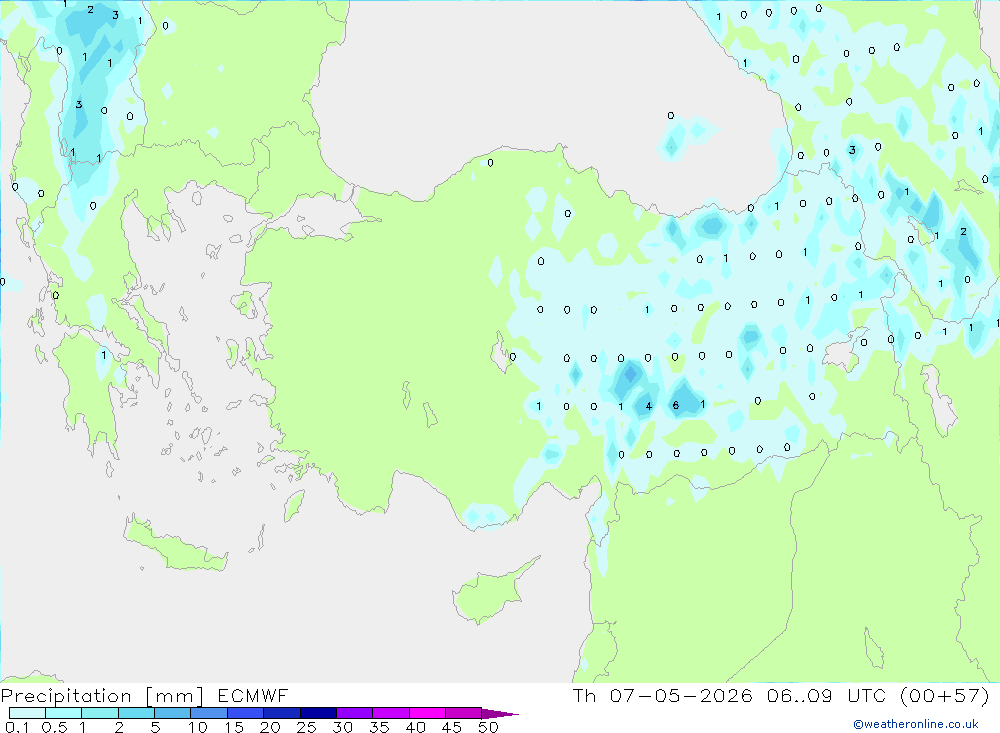Click the legend label '20'

(x=270, y=727)
